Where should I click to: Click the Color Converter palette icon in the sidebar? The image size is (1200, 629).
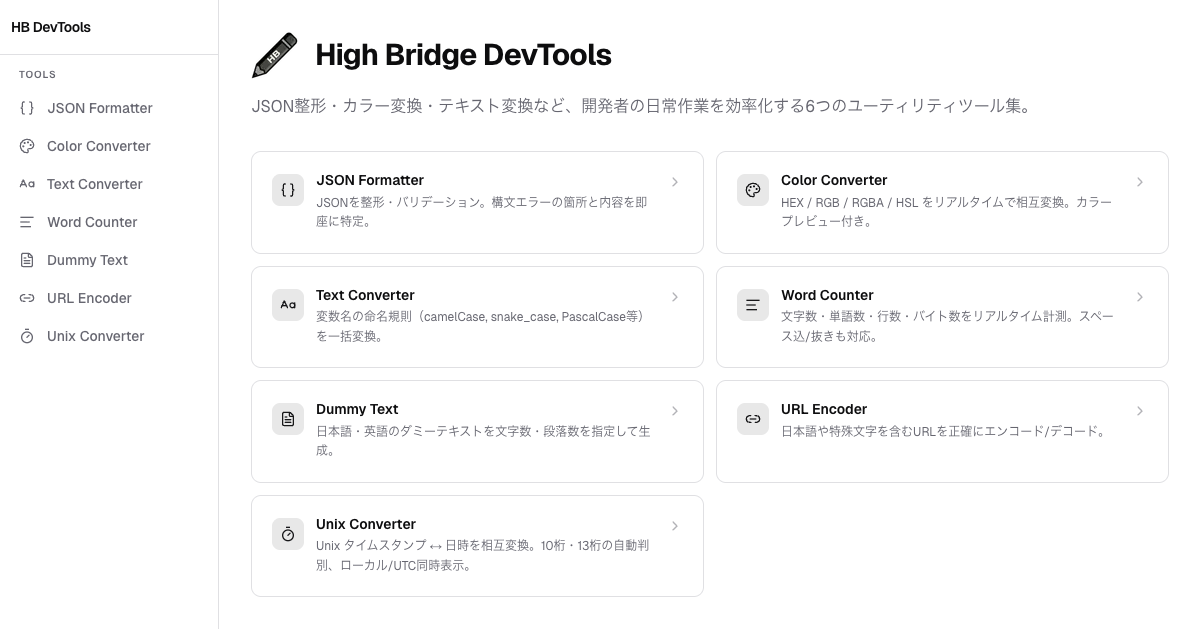[x=27, y=146]
